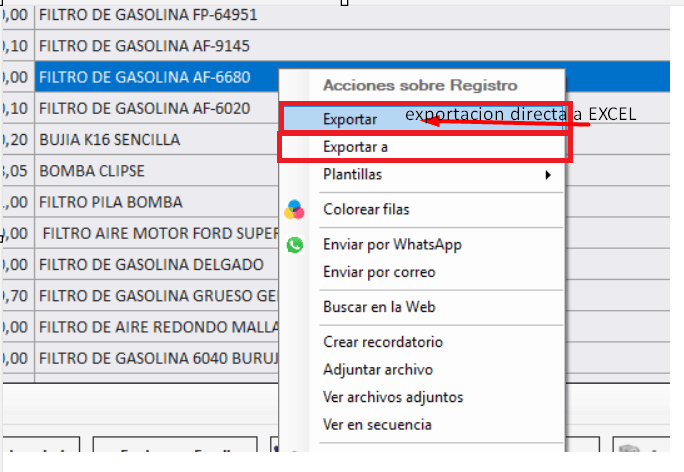Choose Enviar por WhatsApp
The height and width of the screenshot is (472, 684).
392,244
